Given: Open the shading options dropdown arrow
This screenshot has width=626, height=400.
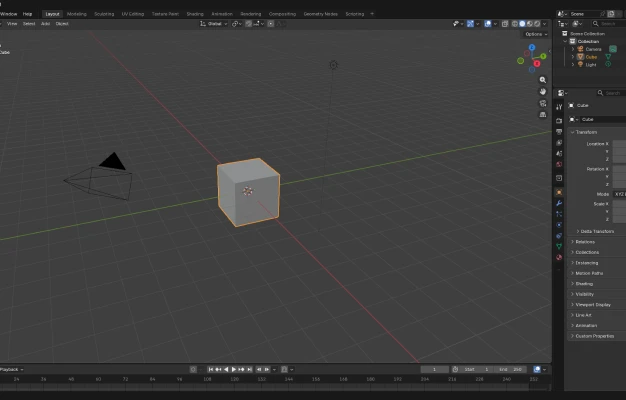Looking at the screenshot, I should (x=545, y=24).
